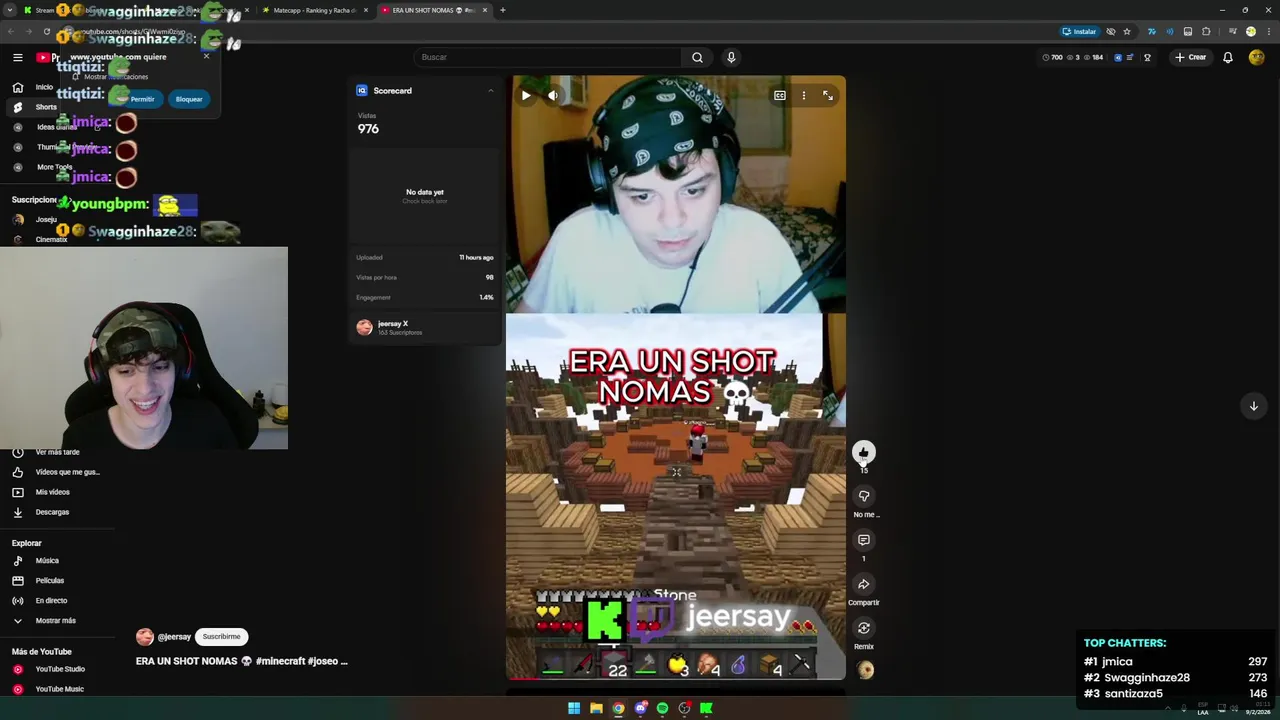
Task: Remix this Short
Action: (x=864, y=628)
